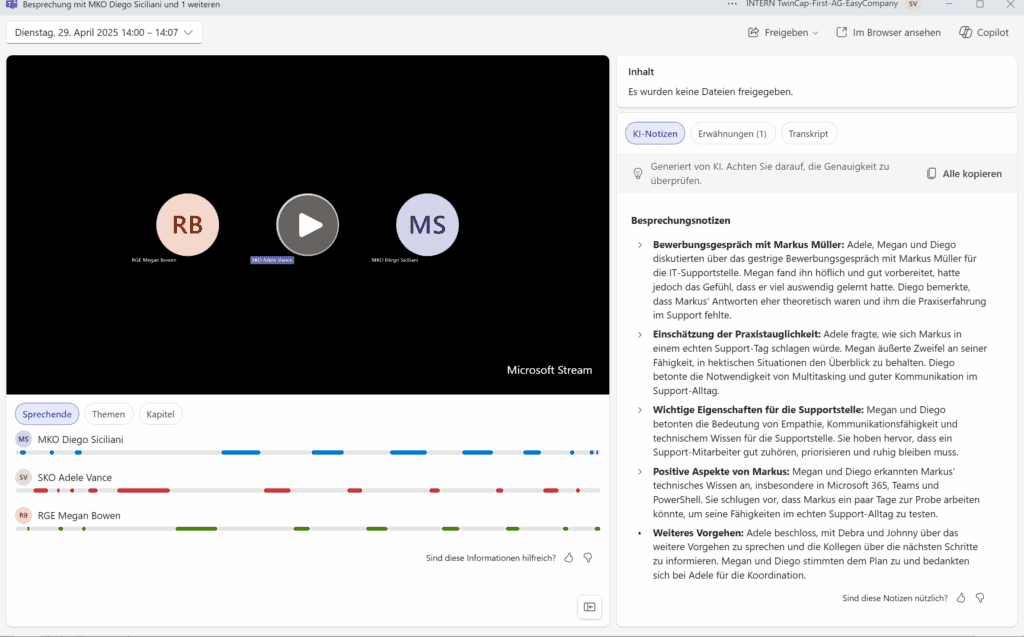Click the Microsoft Stream label in video

tap(549, 370)
